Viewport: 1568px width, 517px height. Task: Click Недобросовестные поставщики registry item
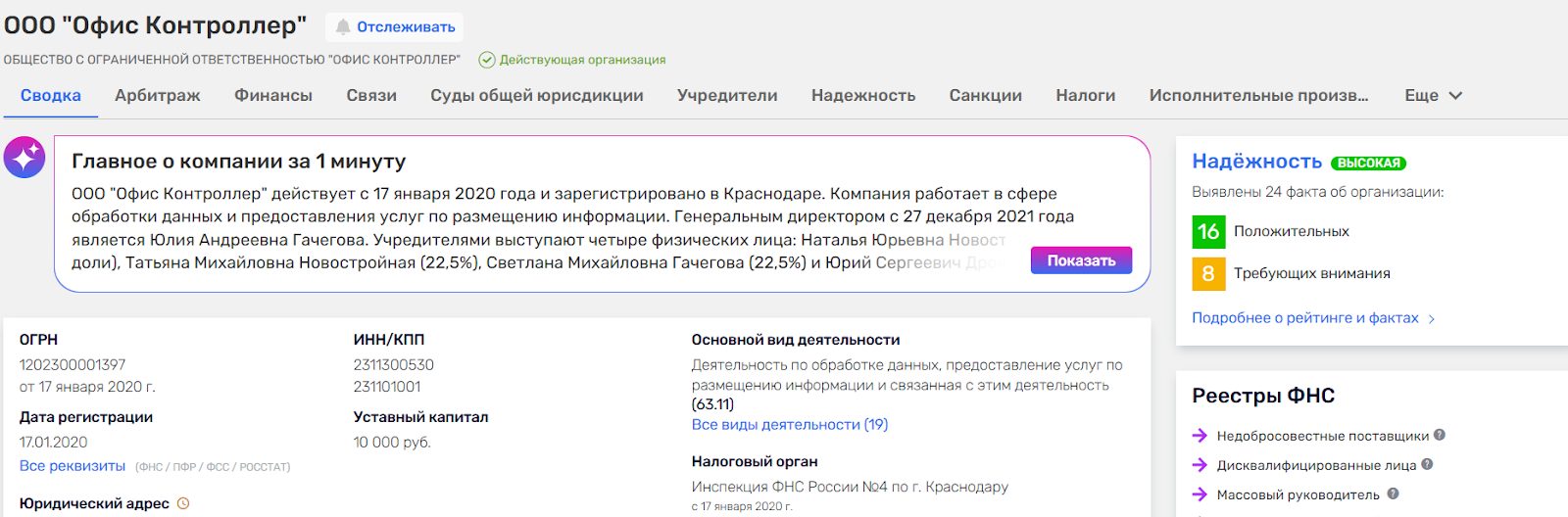1323,436
